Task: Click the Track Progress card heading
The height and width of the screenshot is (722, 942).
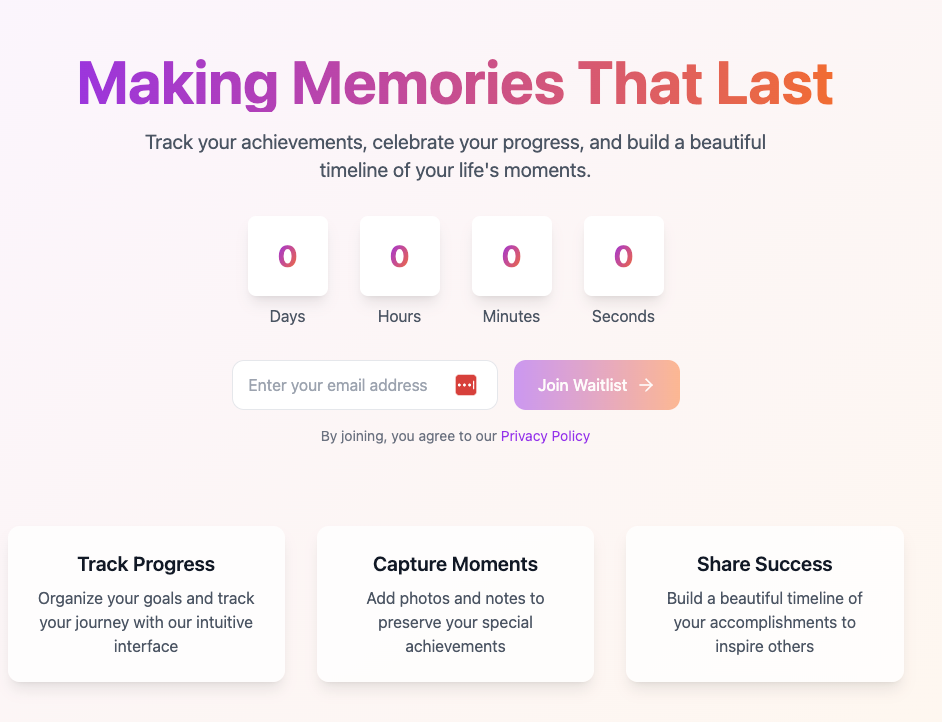Action: click(146, 564)
